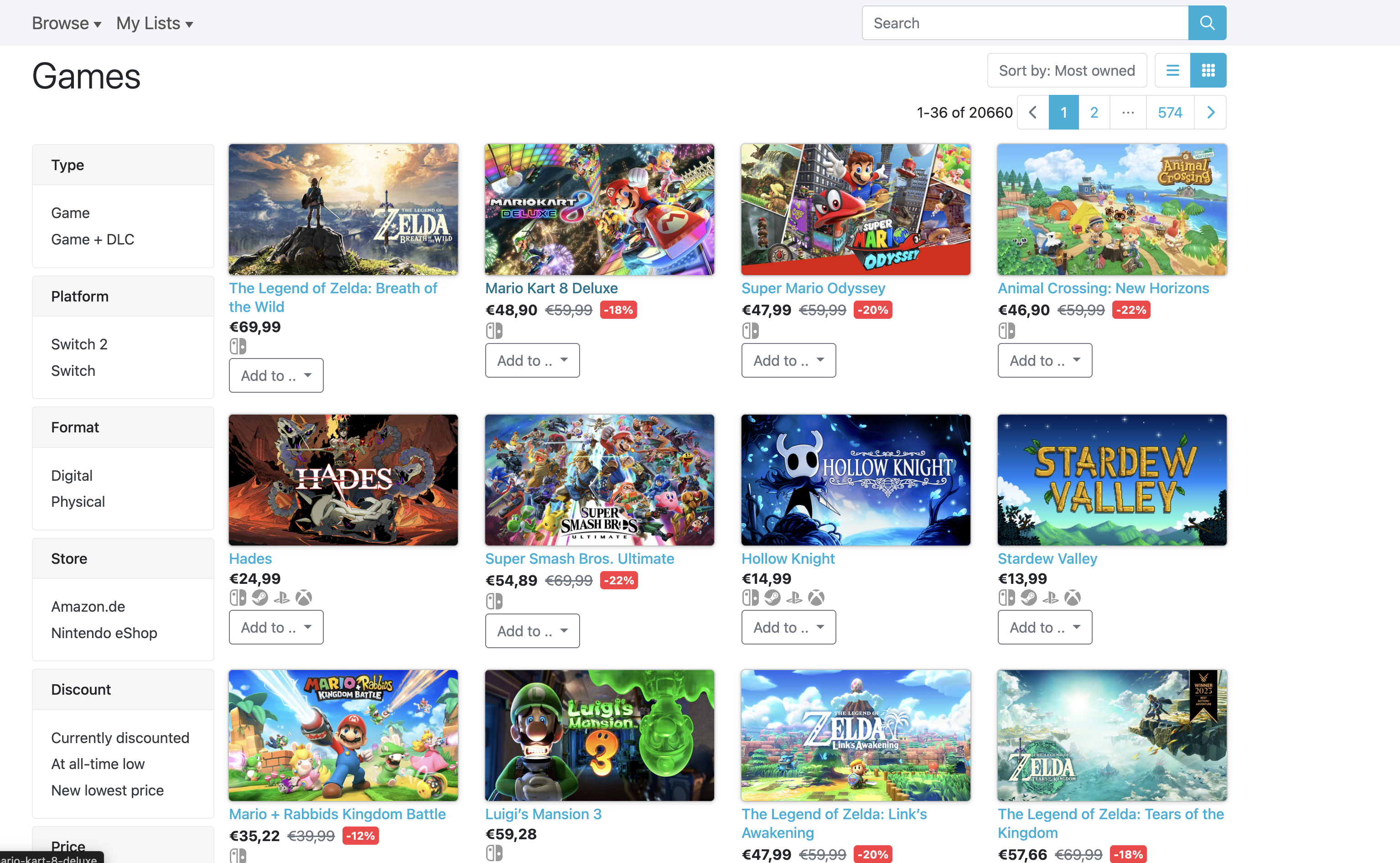
Task: Open Add to dropdown for Super Smash Bros. Ultimate
Action: pyautogui.click(x=532, y=631)
